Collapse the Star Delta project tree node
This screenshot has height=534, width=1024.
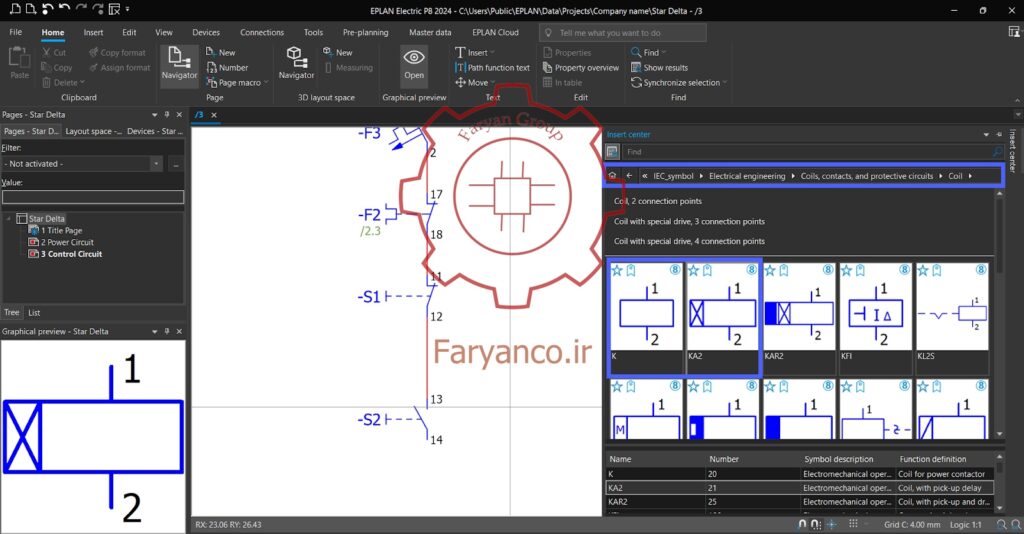8,219
